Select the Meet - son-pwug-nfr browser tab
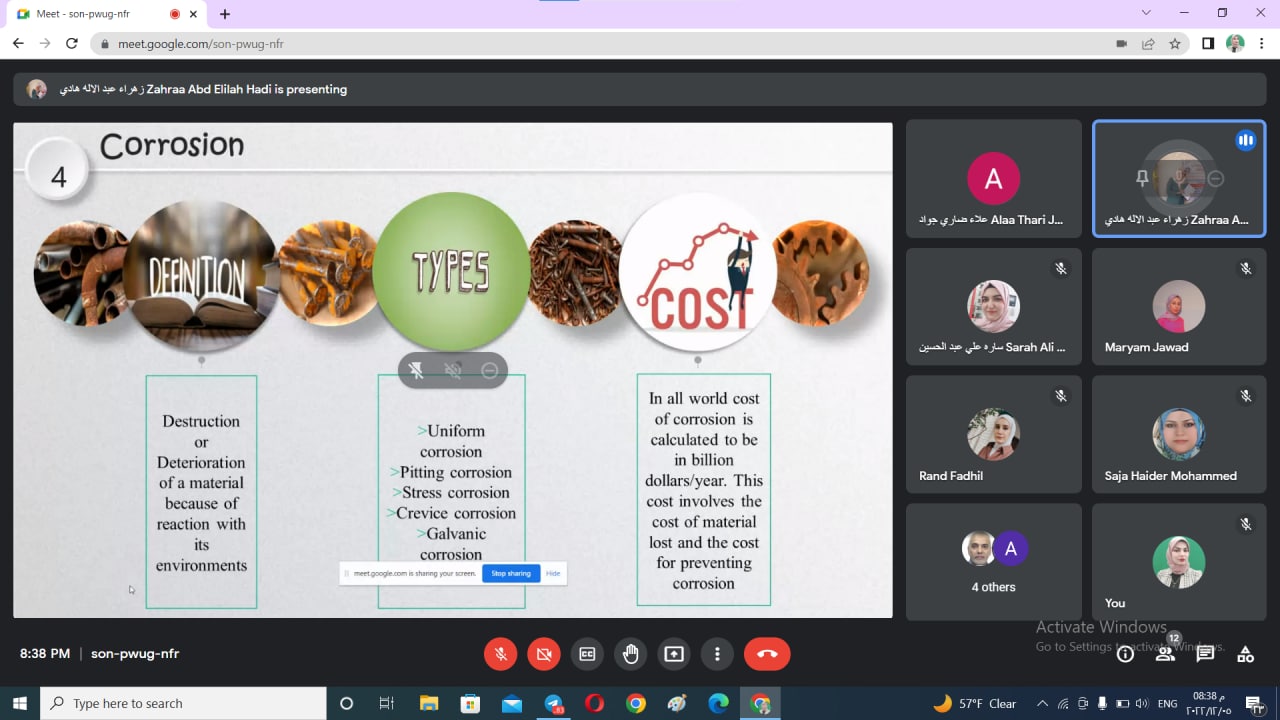This screenshot has height=720, width=1280. tap(90, 14)
